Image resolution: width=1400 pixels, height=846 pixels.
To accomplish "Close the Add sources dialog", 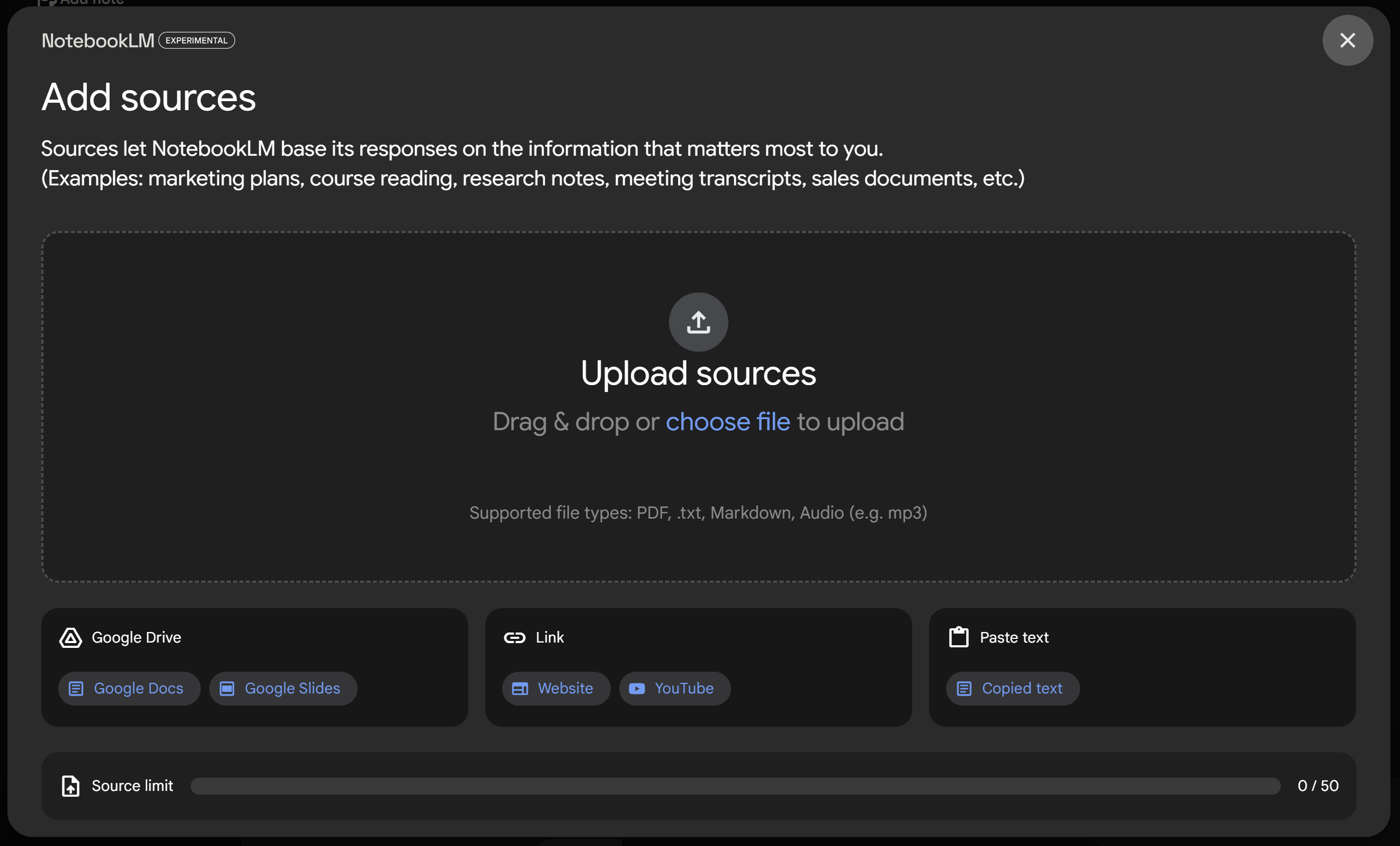I will click(1347, 40).
